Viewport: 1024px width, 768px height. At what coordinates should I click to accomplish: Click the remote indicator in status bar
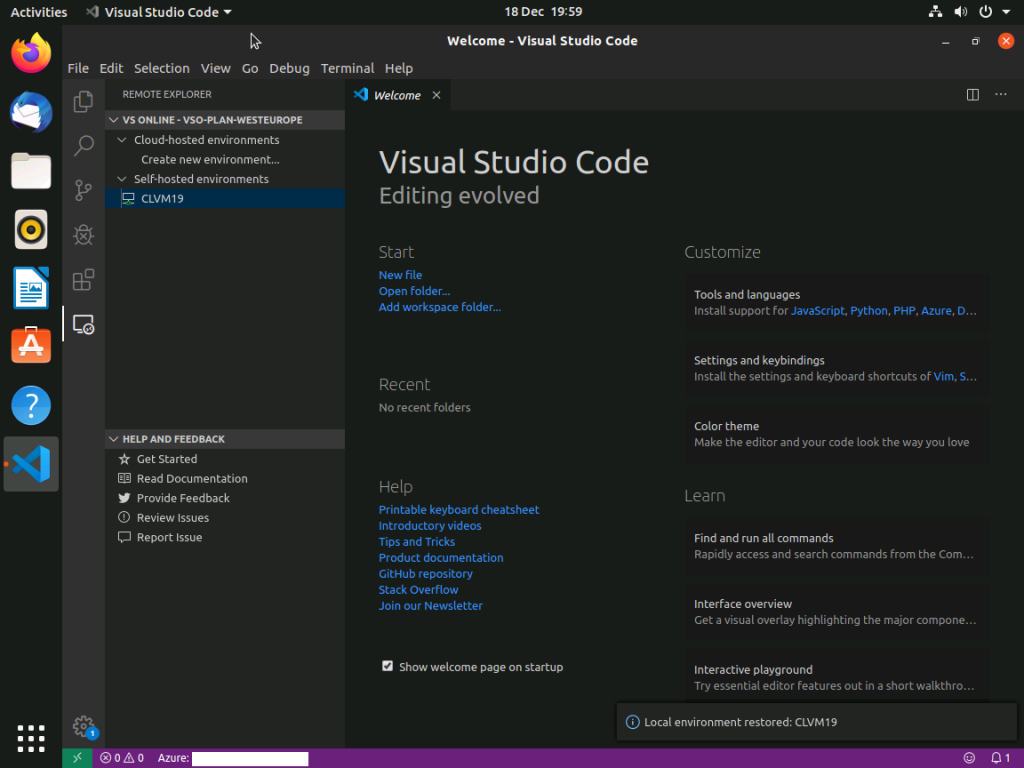click(x=77, y=758)
